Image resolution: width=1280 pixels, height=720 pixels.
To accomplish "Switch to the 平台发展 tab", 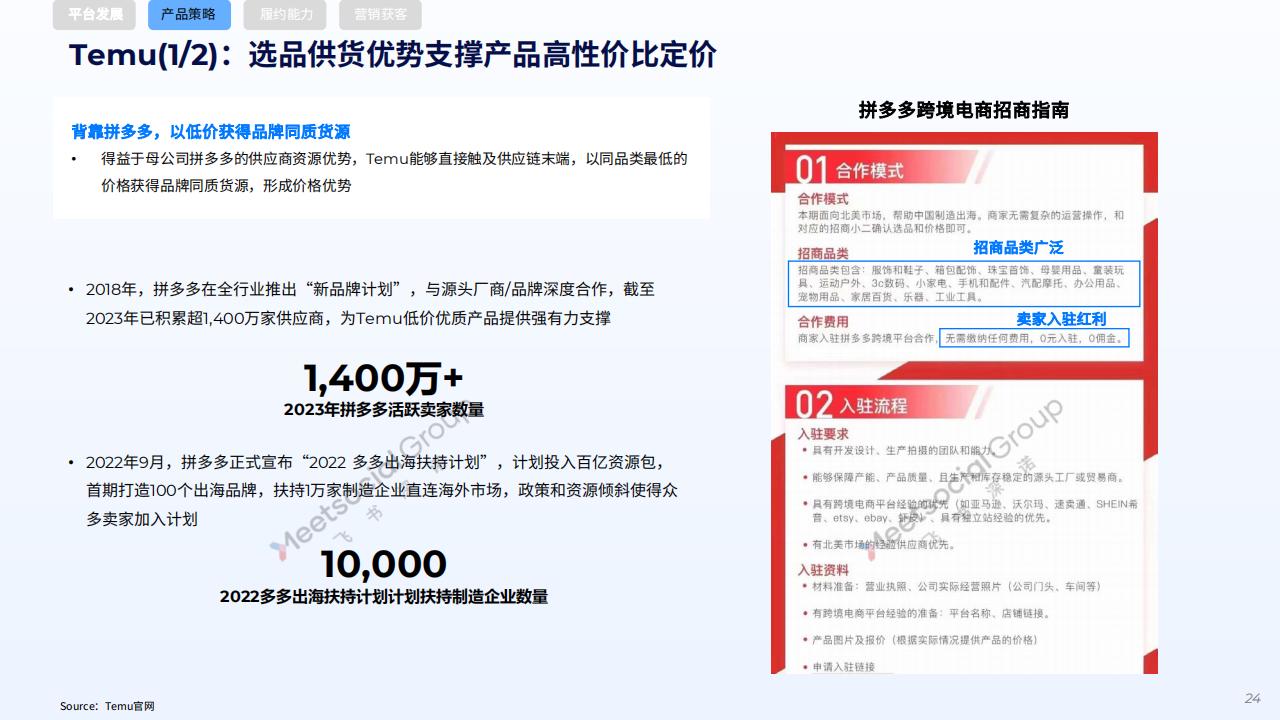I will click(x=94, y=15).
